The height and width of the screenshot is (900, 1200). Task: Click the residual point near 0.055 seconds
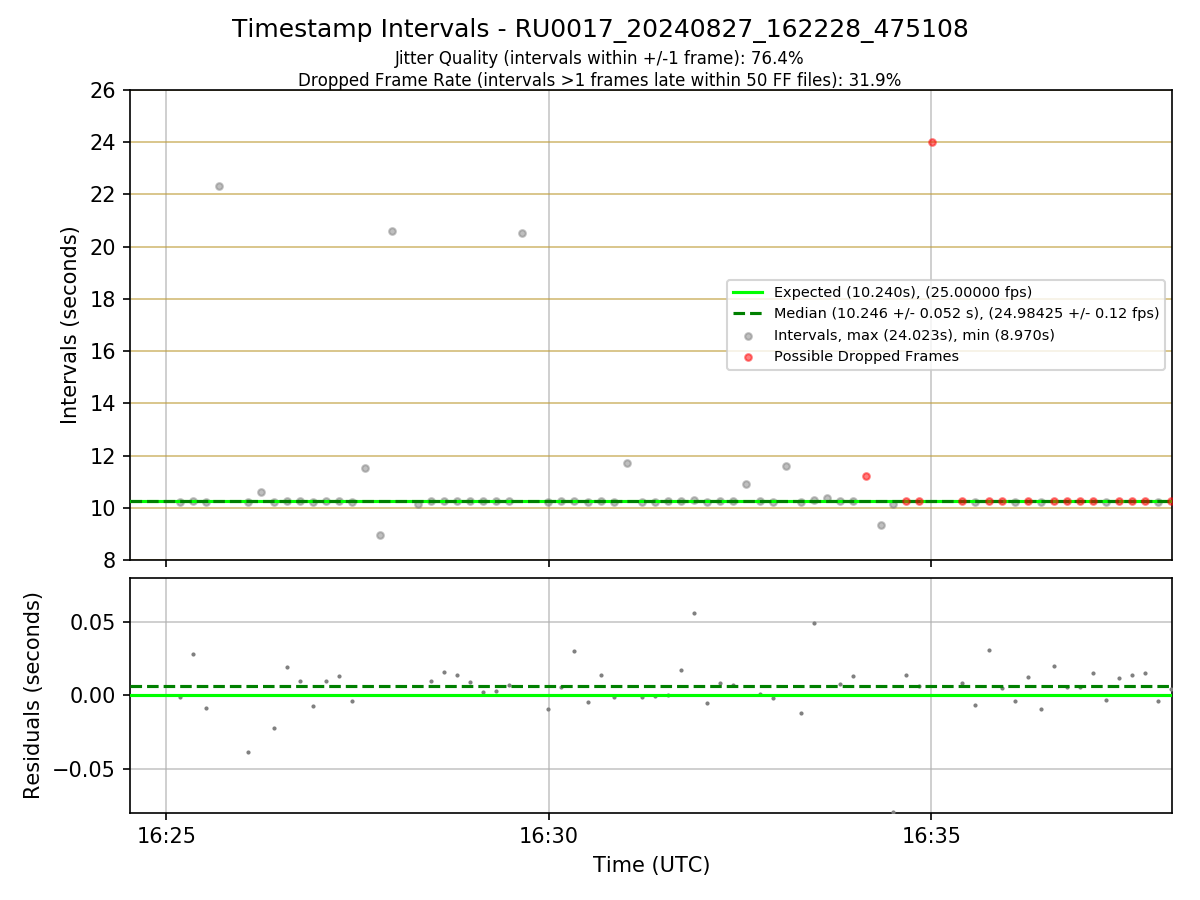click(x=694, y=613)
